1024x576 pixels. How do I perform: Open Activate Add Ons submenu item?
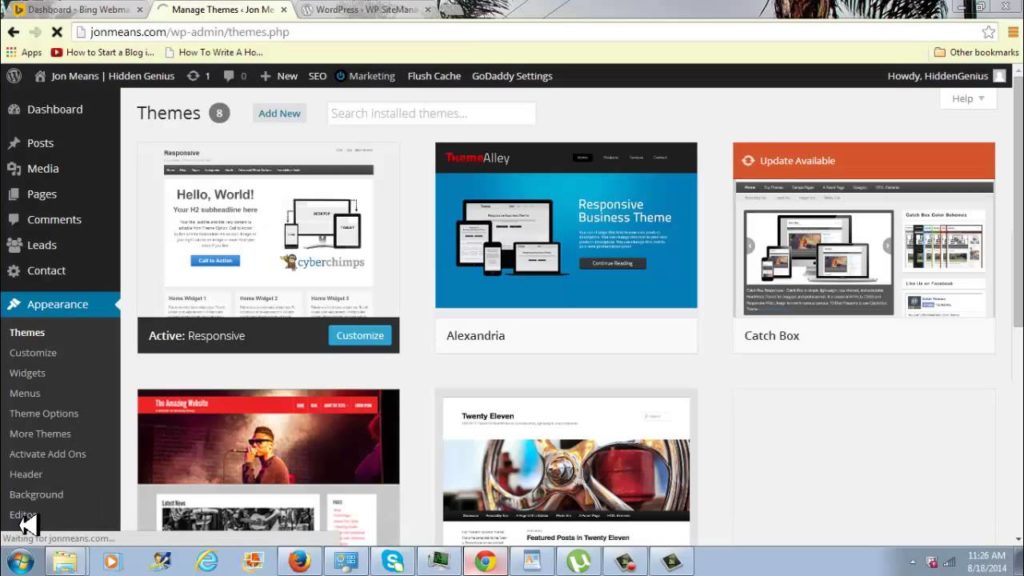47,454
